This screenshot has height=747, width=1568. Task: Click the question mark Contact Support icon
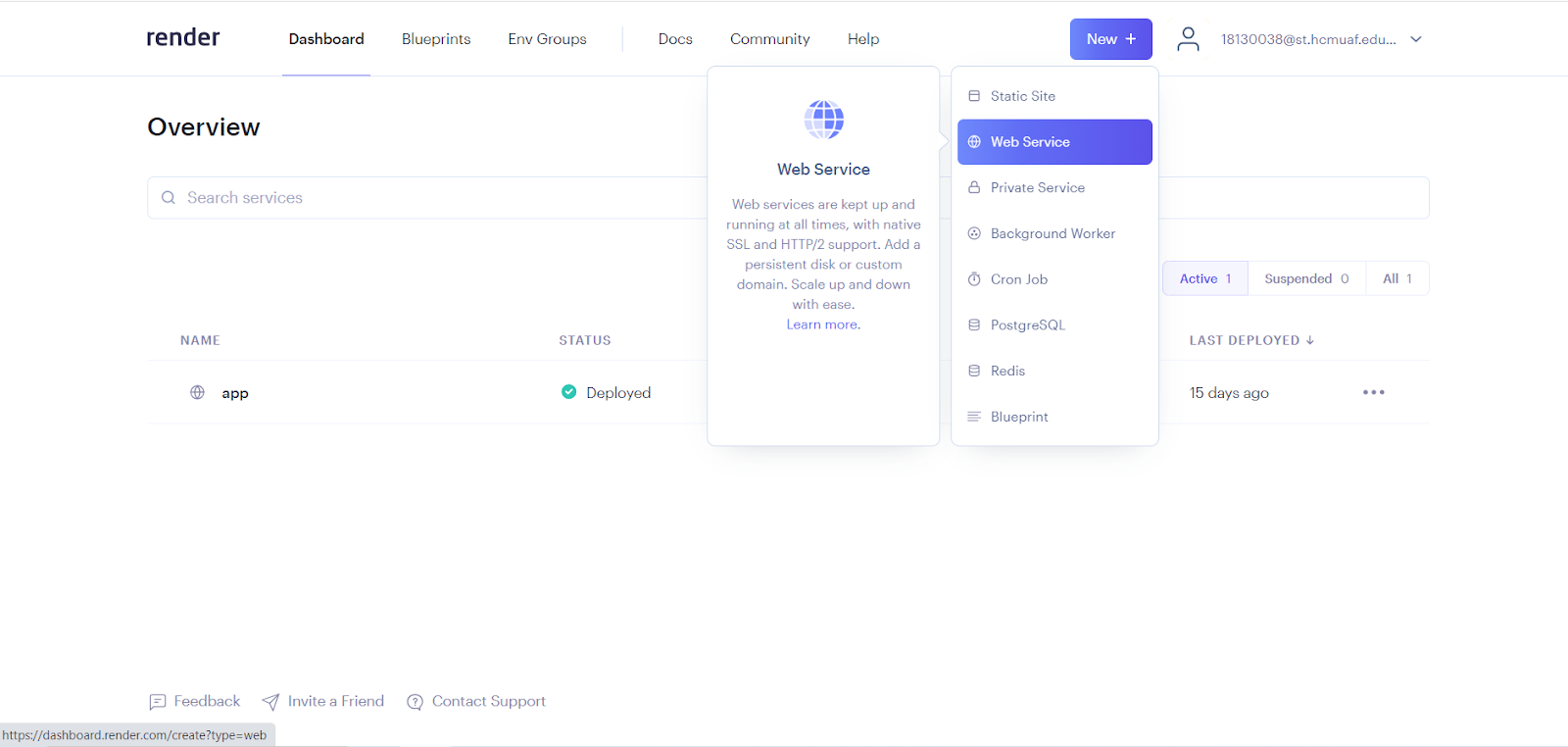coord(415,702)
